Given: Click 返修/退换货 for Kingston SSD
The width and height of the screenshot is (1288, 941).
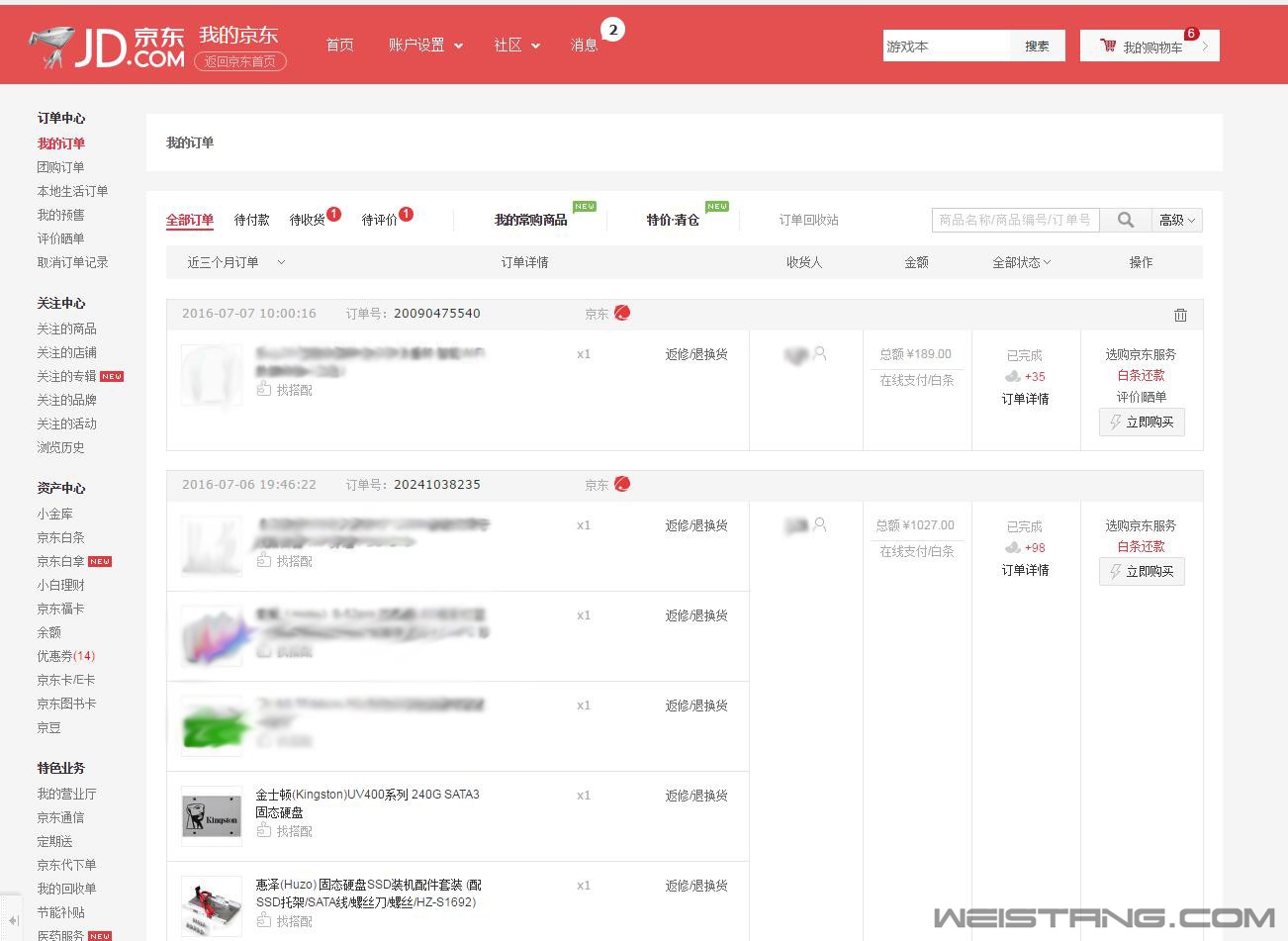Looking at the screenshot, I should coord(696,796).
